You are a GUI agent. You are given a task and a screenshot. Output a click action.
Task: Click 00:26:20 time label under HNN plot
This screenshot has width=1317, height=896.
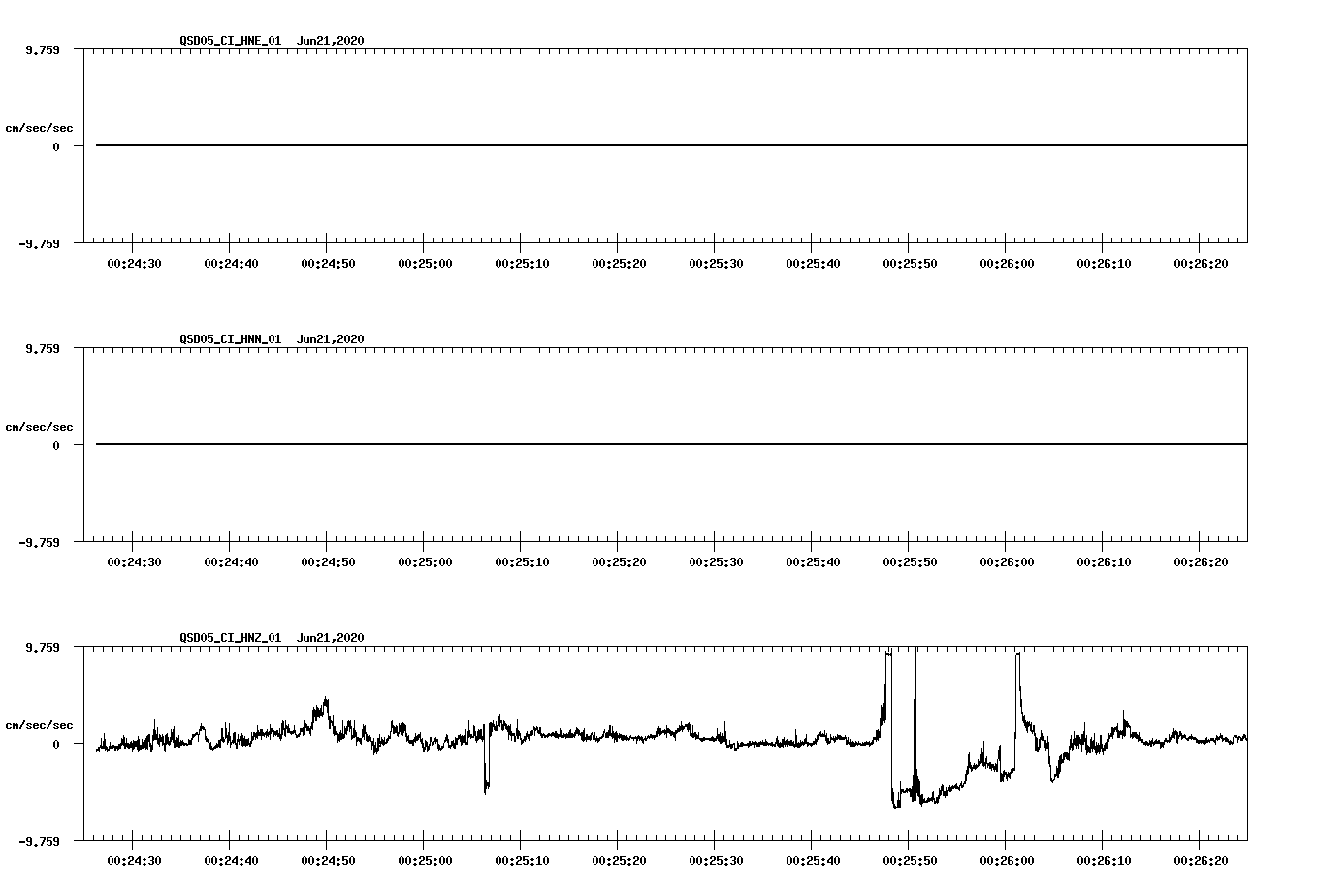pos(1201,562)
